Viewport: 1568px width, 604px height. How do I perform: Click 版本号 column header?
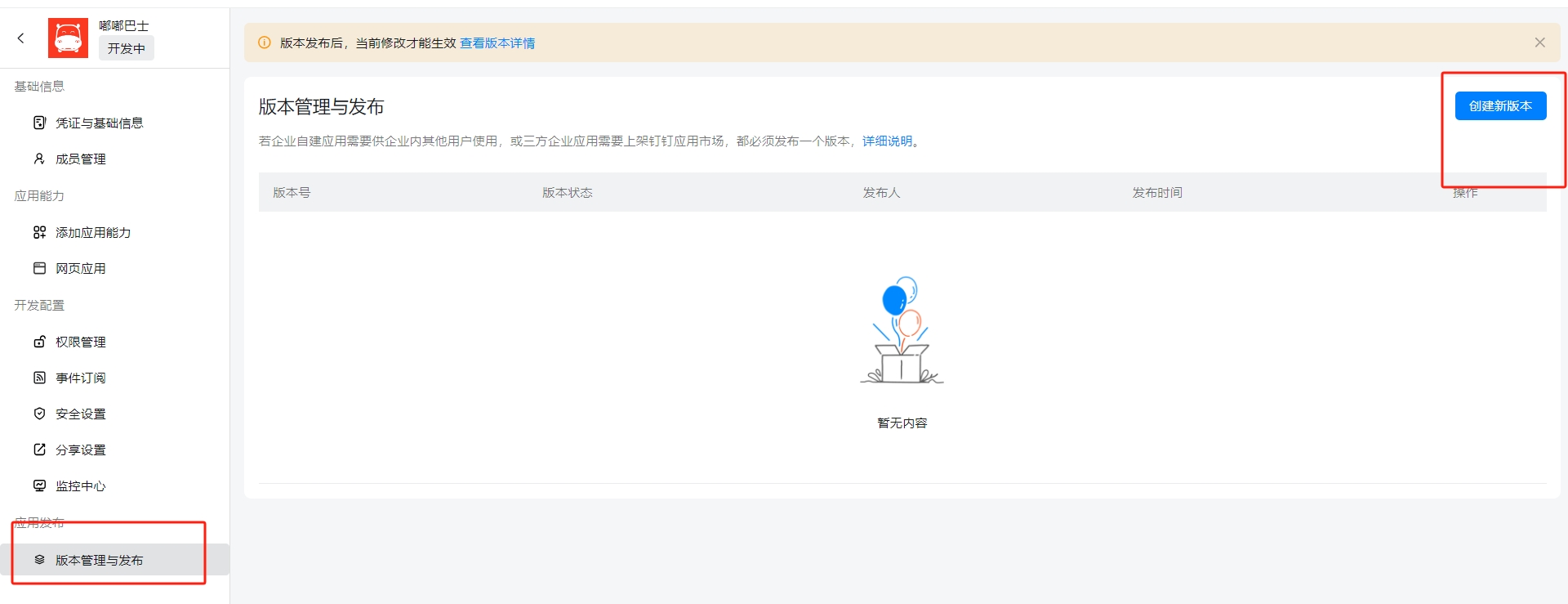[x=292, y=193]
